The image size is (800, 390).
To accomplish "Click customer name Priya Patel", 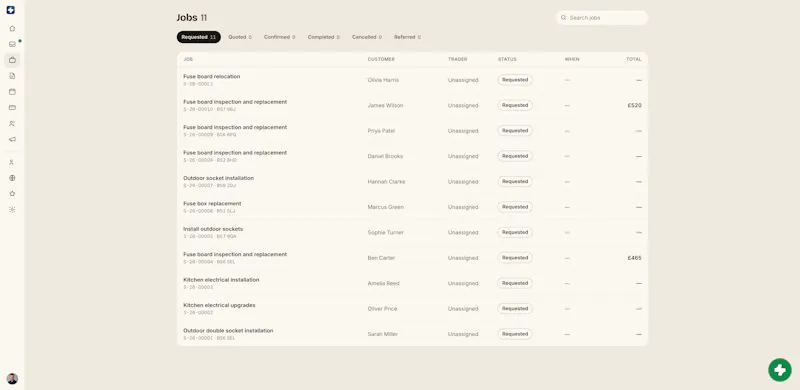I will [x=381, y=131].
